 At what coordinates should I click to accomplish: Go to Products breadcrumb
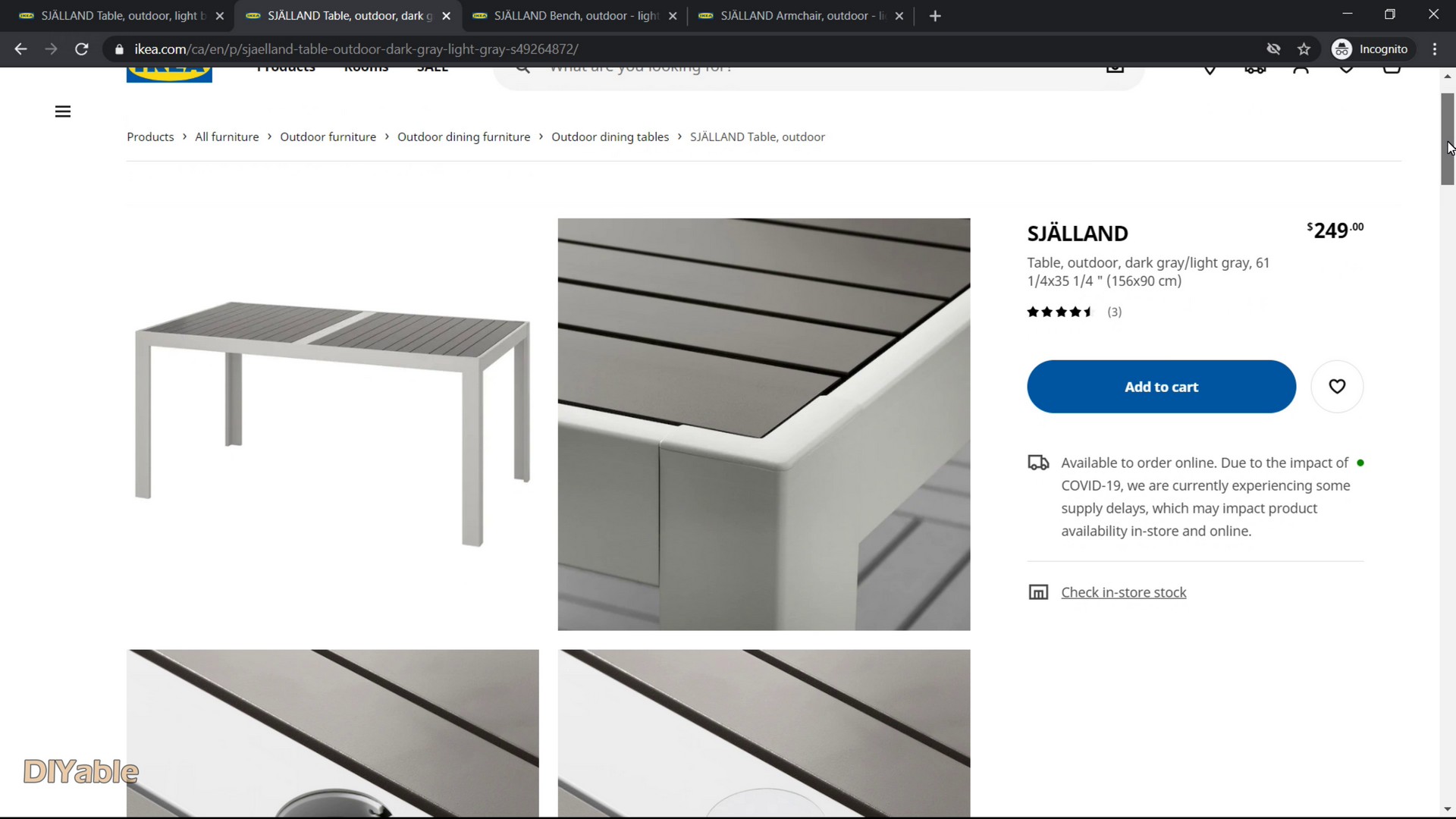pyautogui.click(x=150, y=137)
